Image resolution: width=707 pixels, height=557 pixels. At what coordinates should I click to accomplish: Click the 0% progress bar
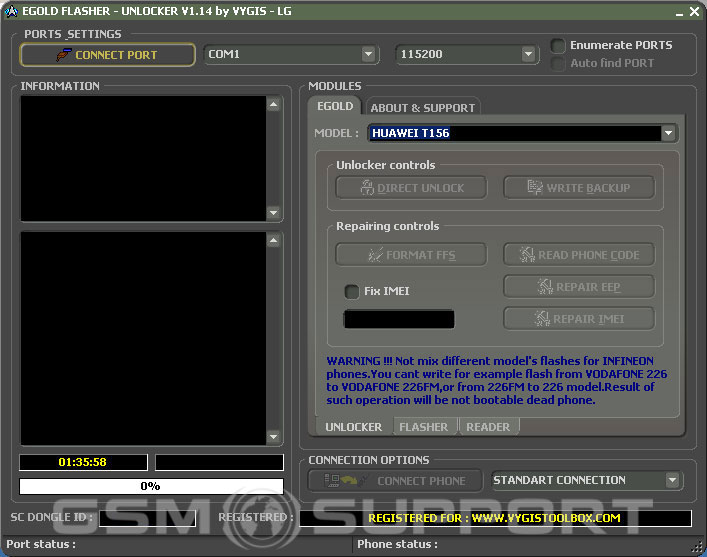coord(152,486)
